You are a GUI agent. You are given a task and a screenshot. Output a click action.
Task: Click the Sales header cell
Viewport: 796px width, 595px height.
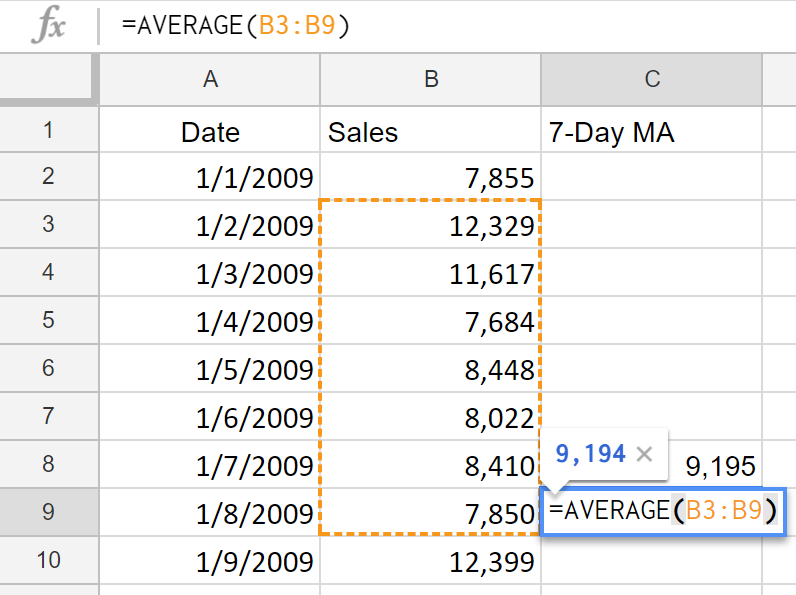click(x=431, y=132)
